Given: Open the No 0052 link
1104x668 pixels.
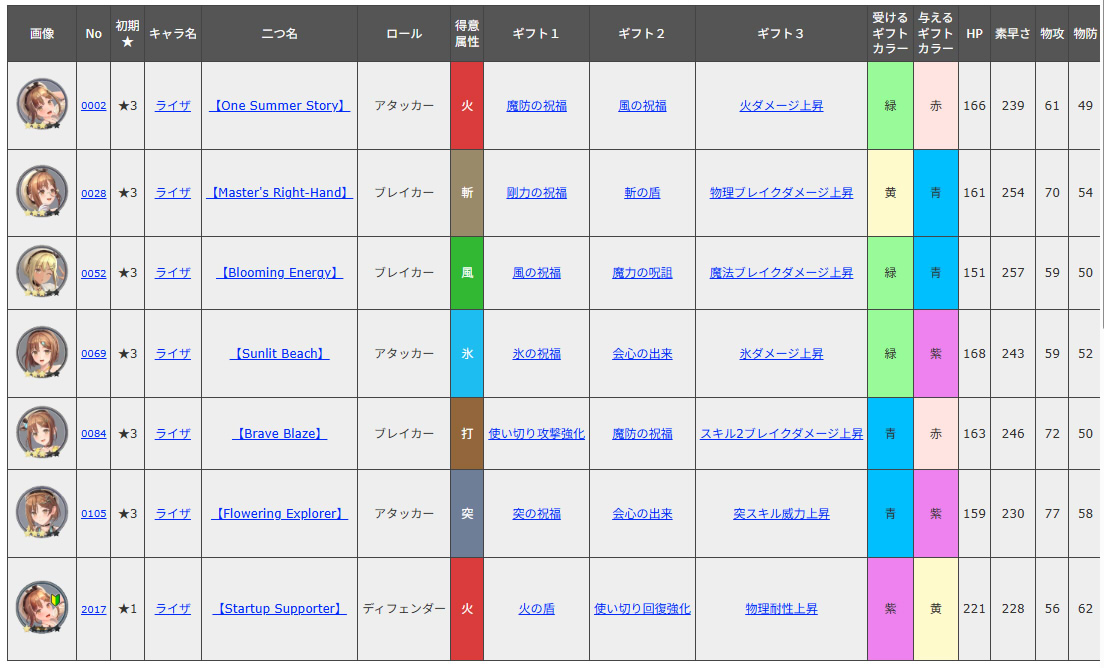Looking at the screenshot, I should click(94, 273).
